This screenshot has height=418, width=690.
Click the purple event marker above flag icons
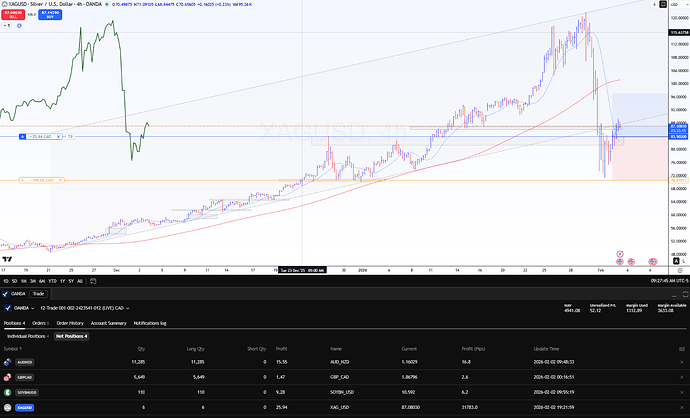(620, 254)
